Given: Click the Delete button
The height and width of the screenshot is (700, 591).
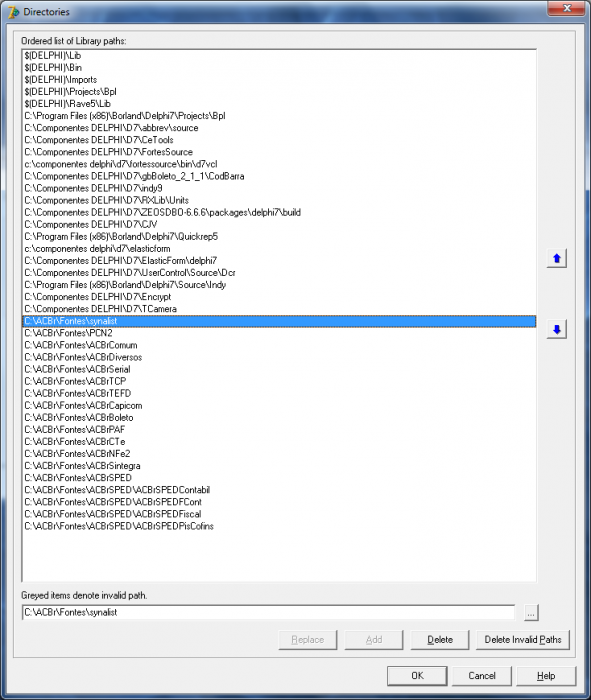Looking at the screenshot, I should (x=440, y=640).
